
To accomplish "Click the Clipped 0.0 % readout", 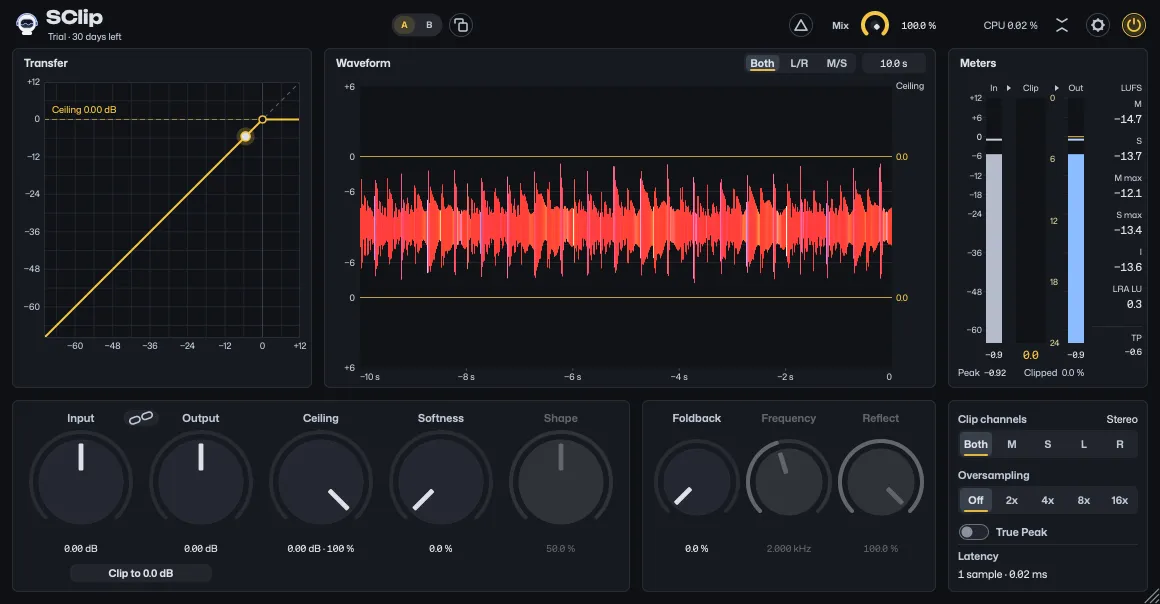I will 1053,373.
